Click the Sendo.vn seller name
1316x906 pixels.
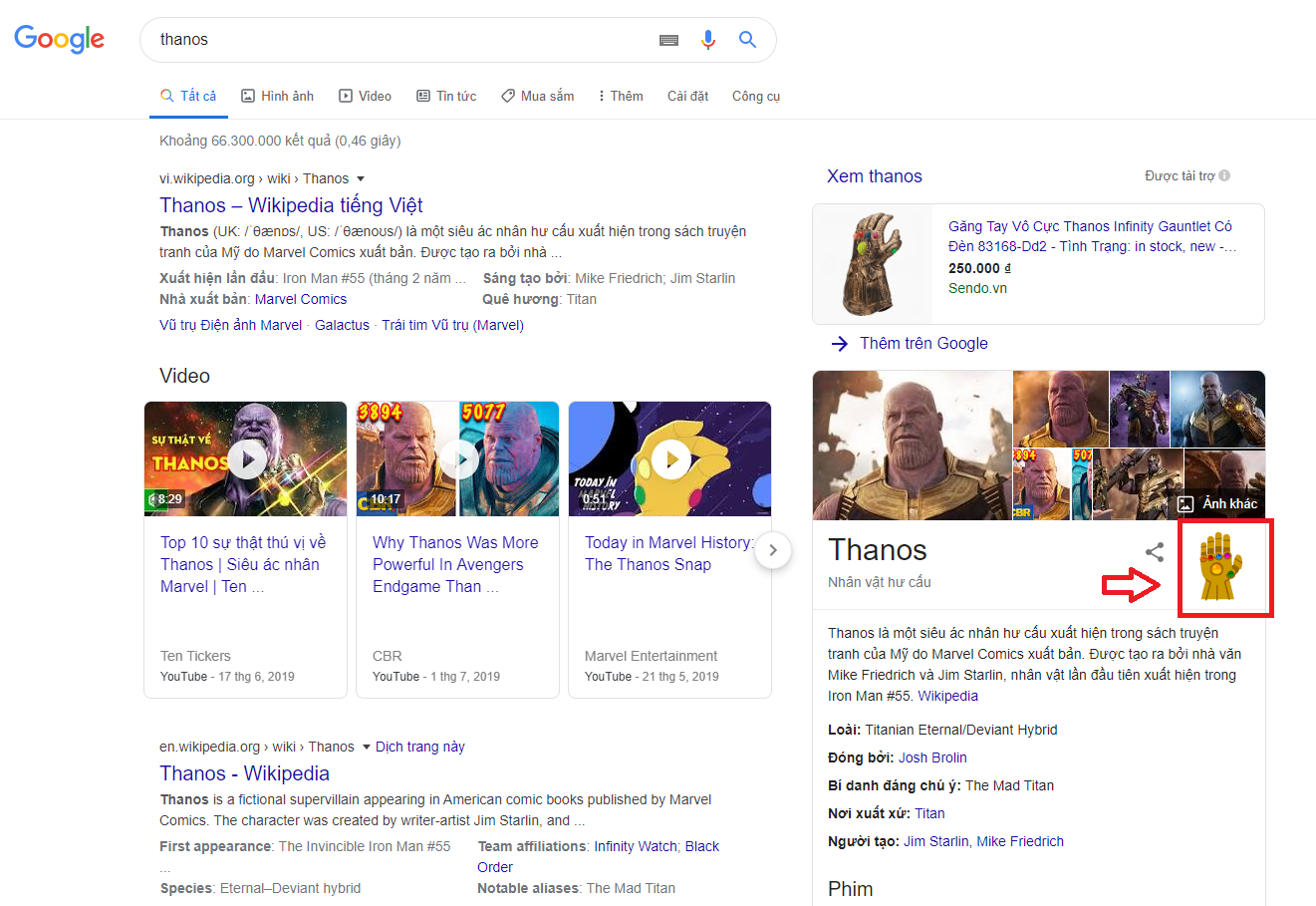pos(977,288)
